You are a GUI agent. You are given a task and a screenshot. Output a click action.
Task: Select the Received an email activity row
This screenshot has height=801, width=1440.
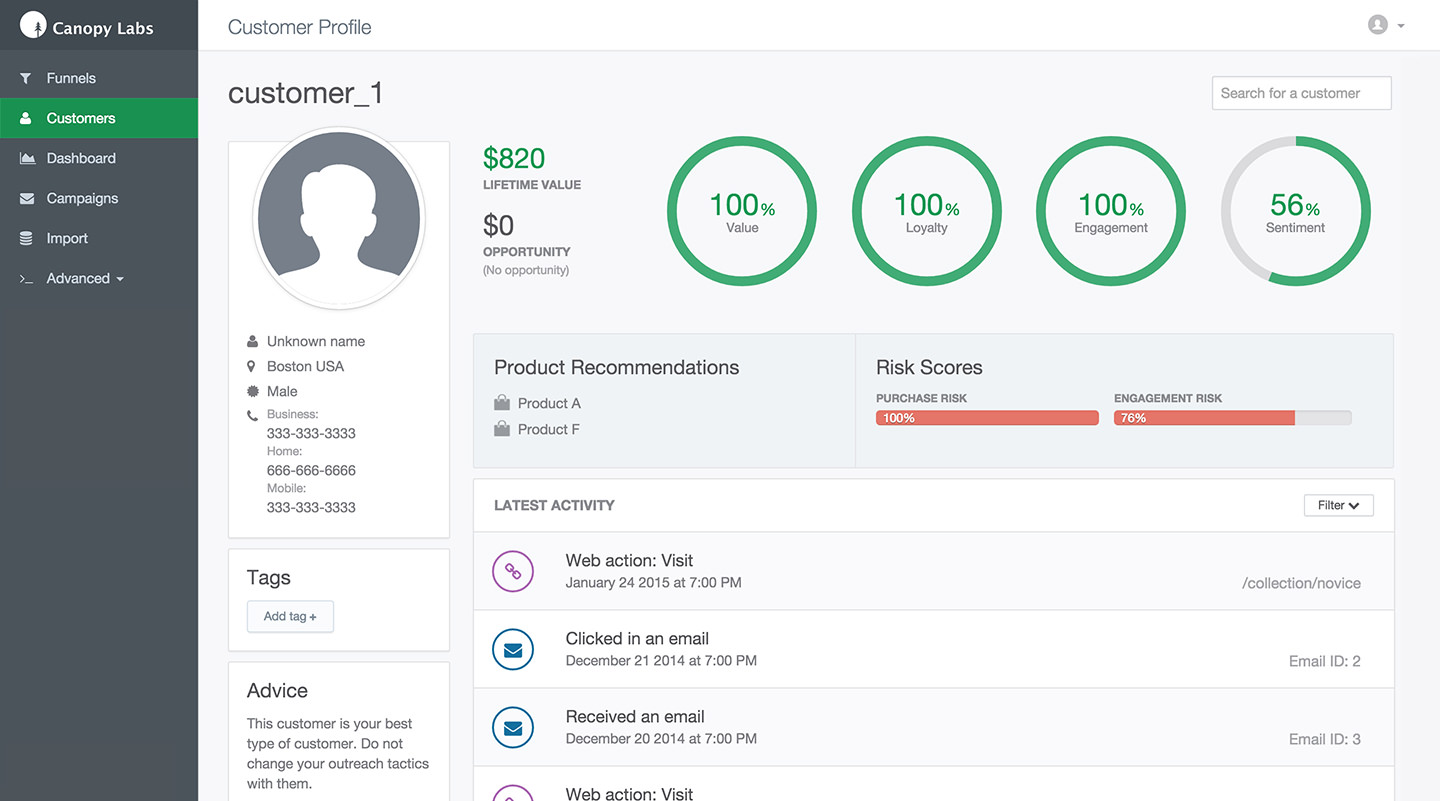click(x=933, y=727)
